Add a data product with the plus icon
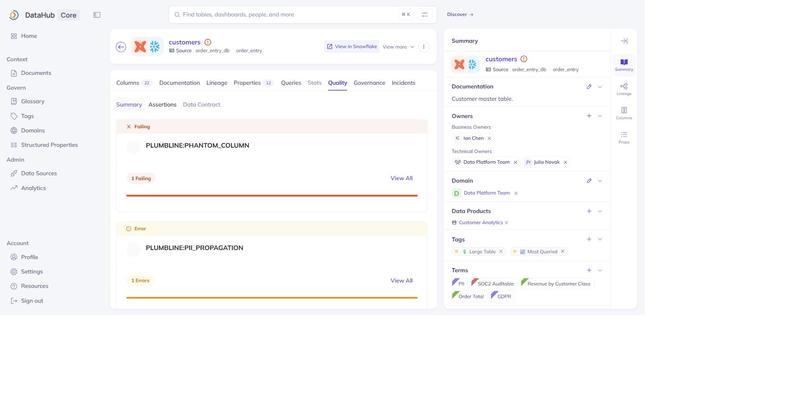Screen dimensions: 806x394 pyautogui.click(x=589, y=211)
